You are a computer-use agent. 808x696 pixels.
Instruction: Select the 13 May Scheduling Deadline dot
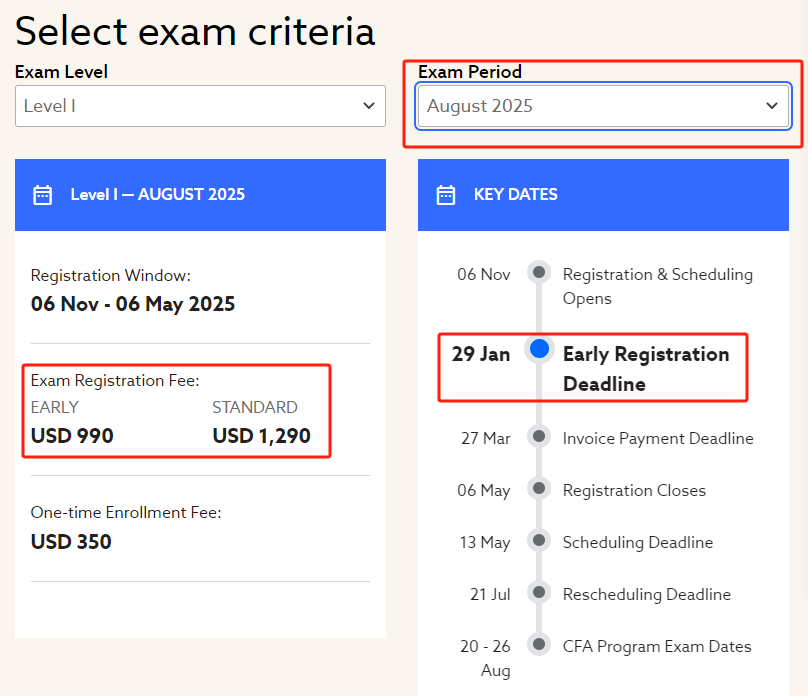pyautogui.click(x=539, y=540)
